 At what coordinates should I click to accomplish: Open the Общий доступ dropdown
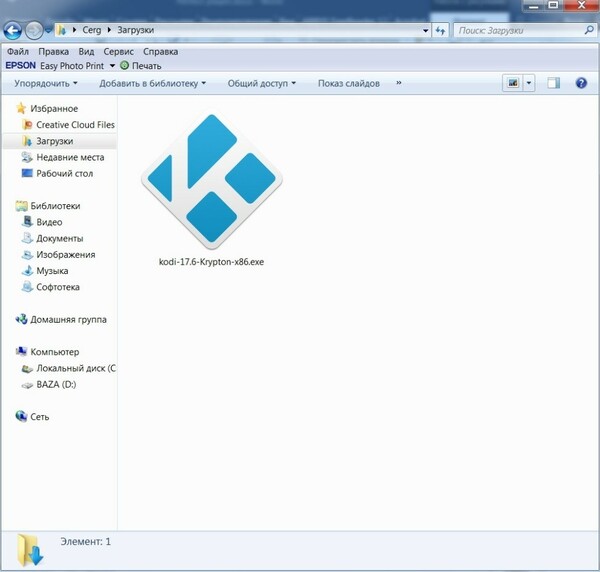[x=262, y=83]
